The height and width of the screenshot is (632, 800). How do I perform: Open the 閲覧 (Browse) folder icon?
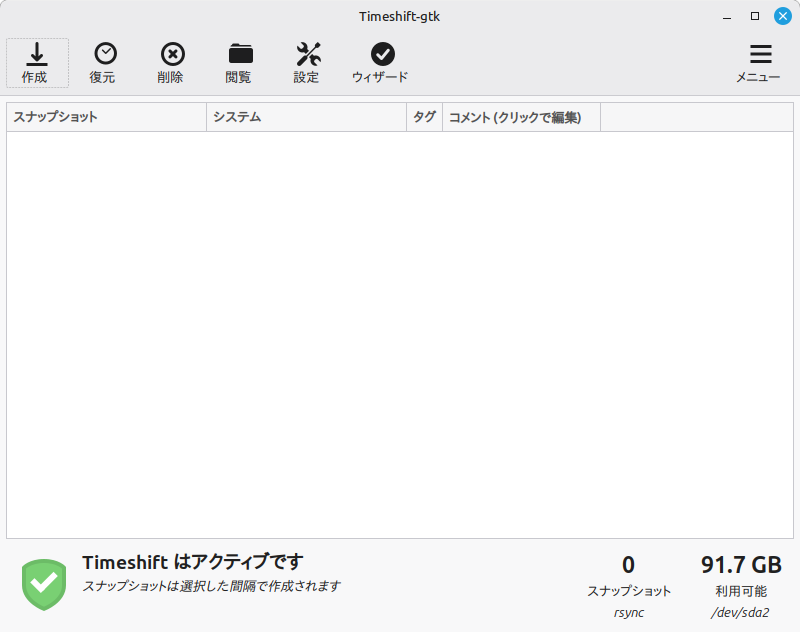click(240, 55)
